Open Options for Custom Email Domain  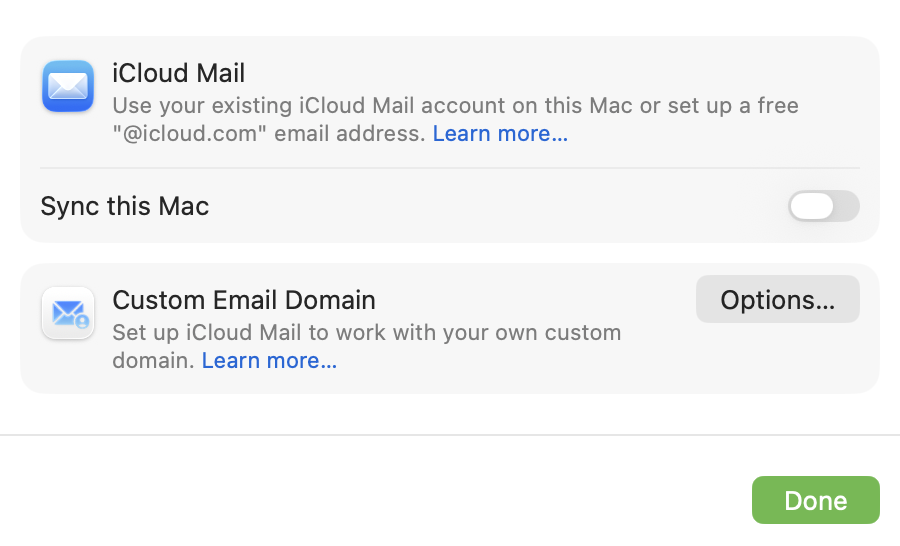click(x=777, y=300)
